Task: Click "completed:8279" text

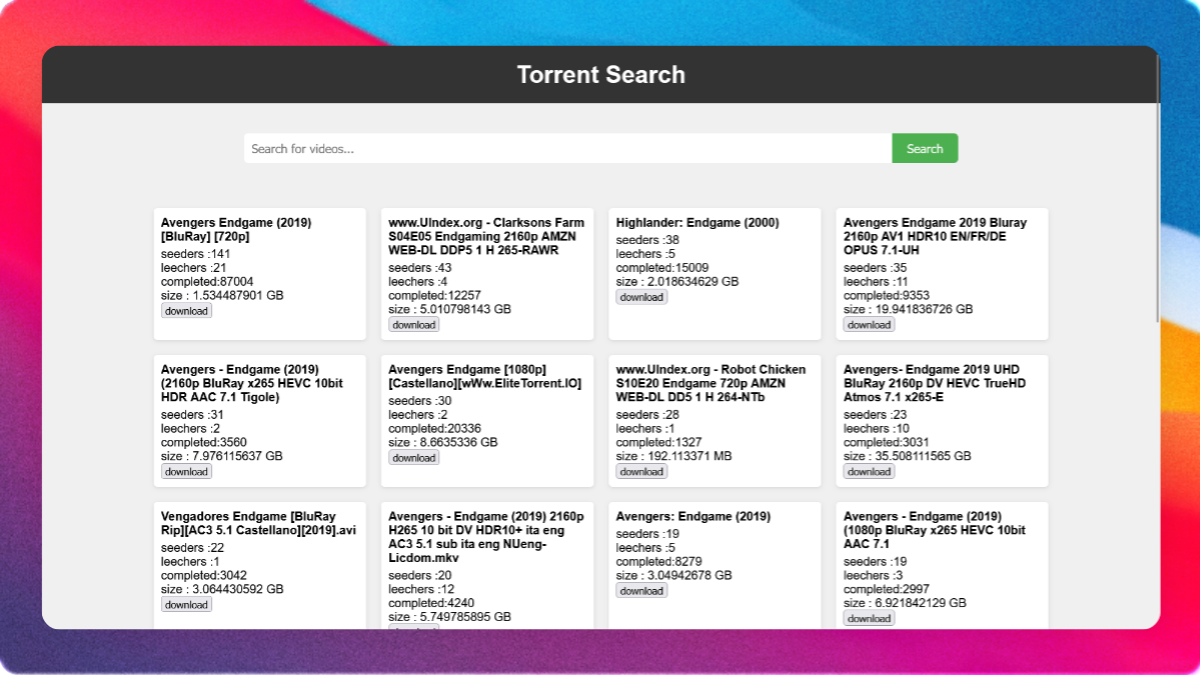Action: 659,562
